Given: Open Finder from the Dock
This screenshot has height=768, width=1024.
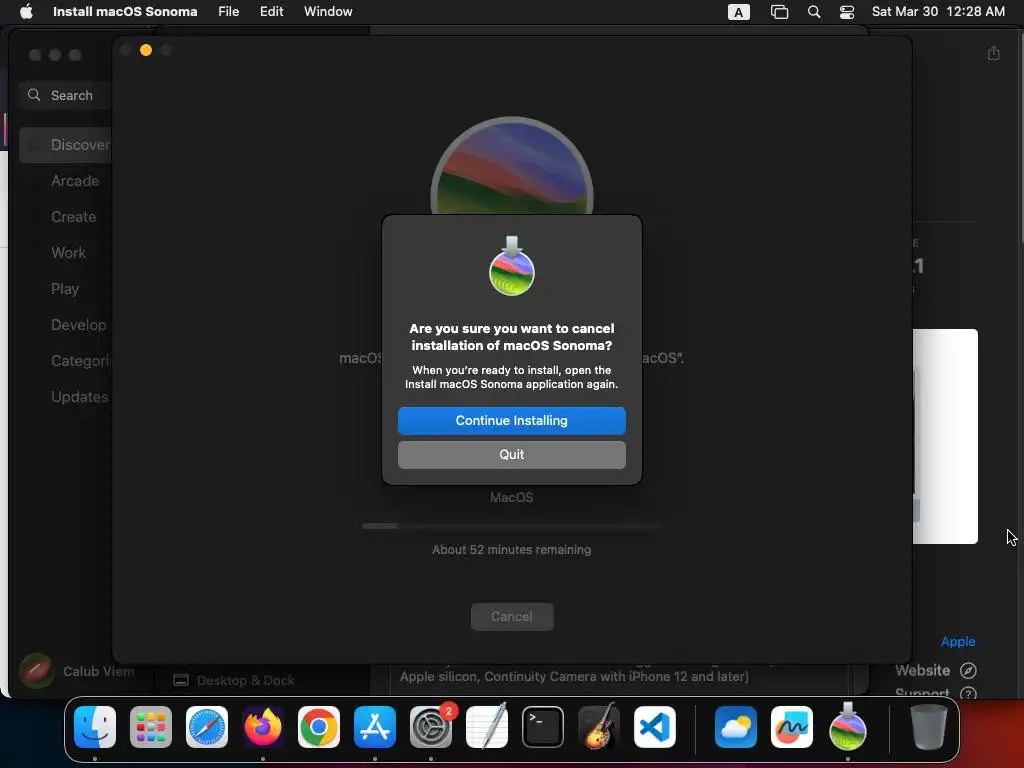Looking at the screenshot, I should coord(95,727).
